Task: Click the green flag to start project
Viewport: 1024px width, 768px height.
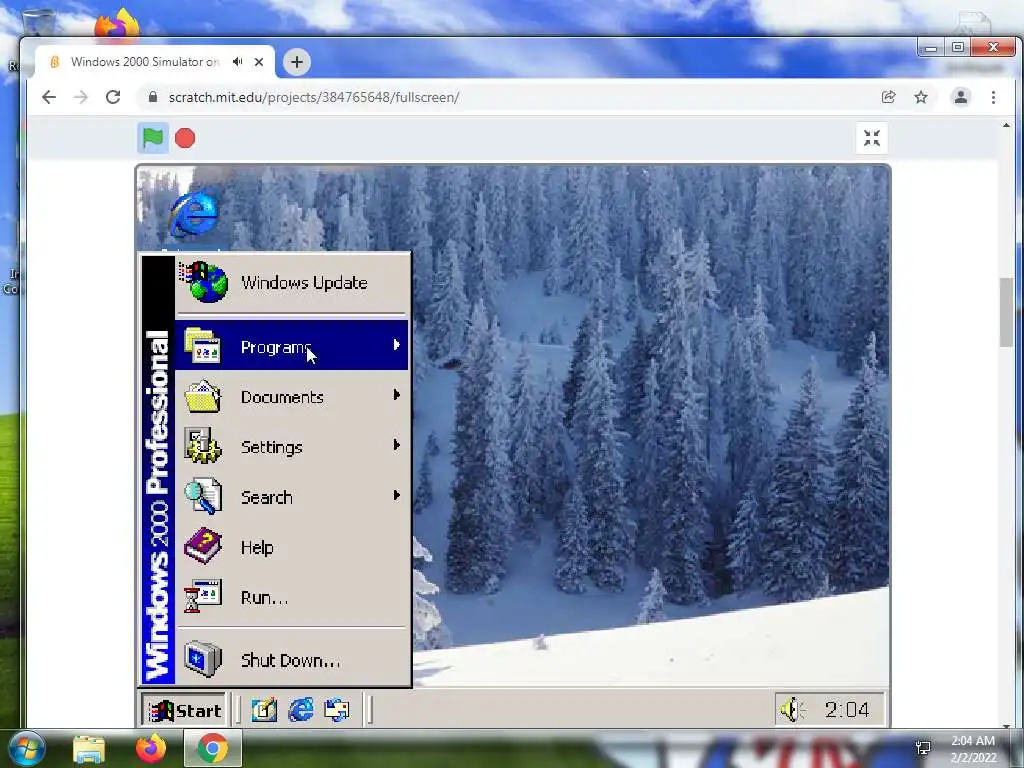Action: point(153,138)
